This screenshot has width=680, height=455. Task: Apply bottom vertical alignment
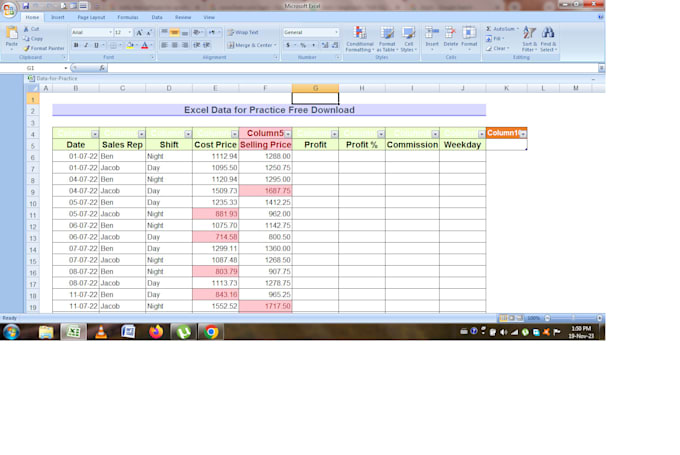(185, 33)
